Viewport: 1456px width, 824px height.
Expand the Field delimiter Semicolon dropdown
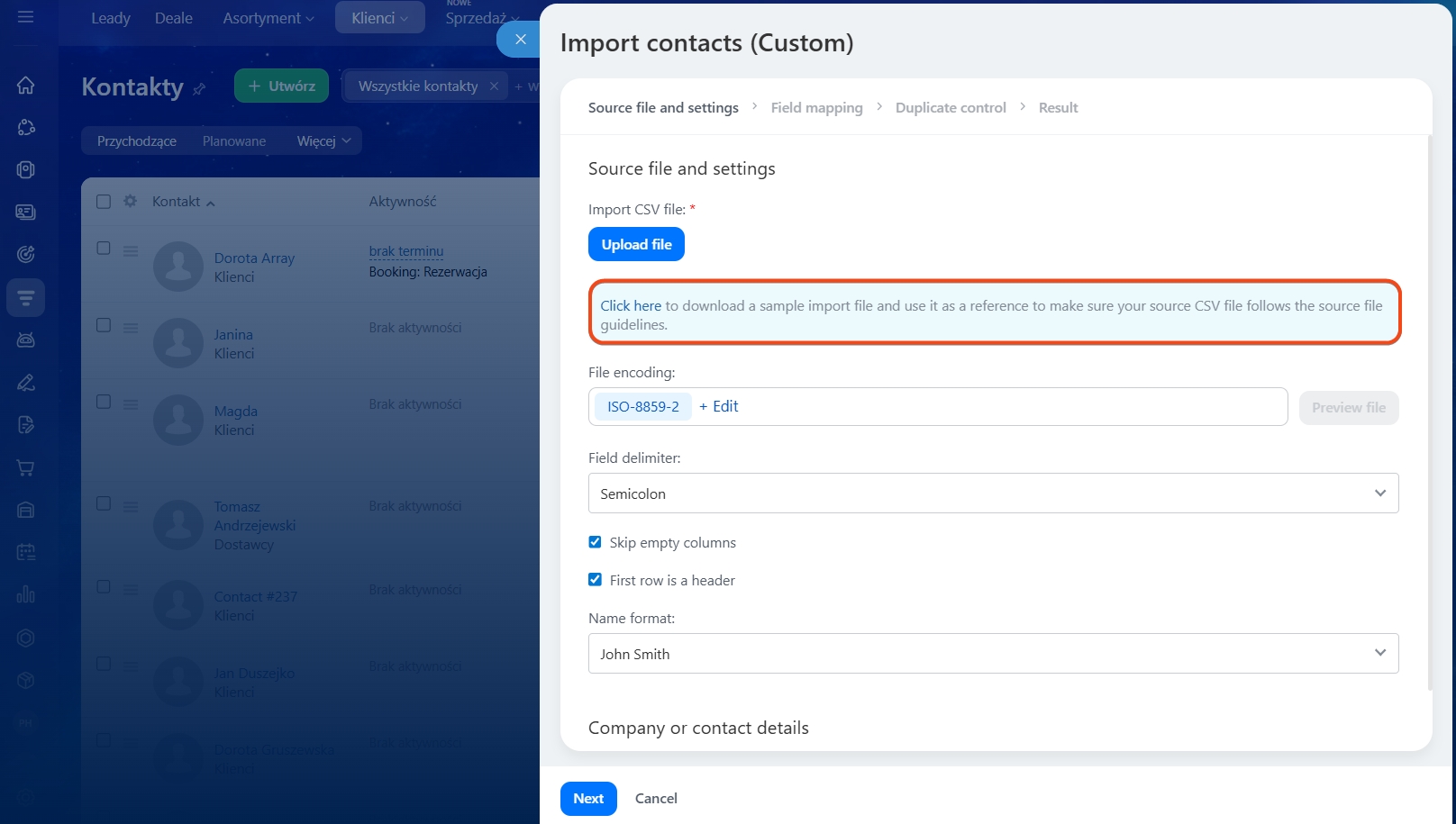(x=993, y=493)
